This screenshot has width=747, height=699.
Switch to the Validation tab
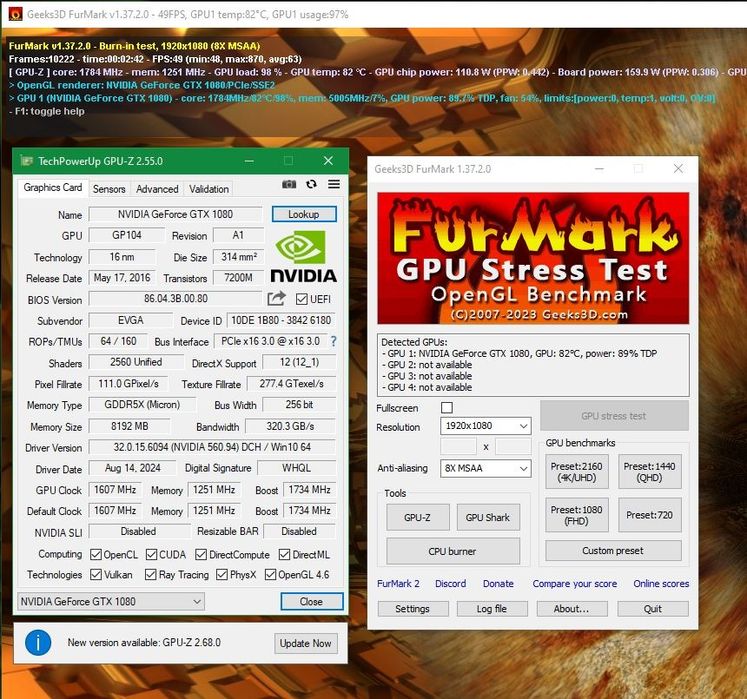pyautogui.click(x=209, y=189)
